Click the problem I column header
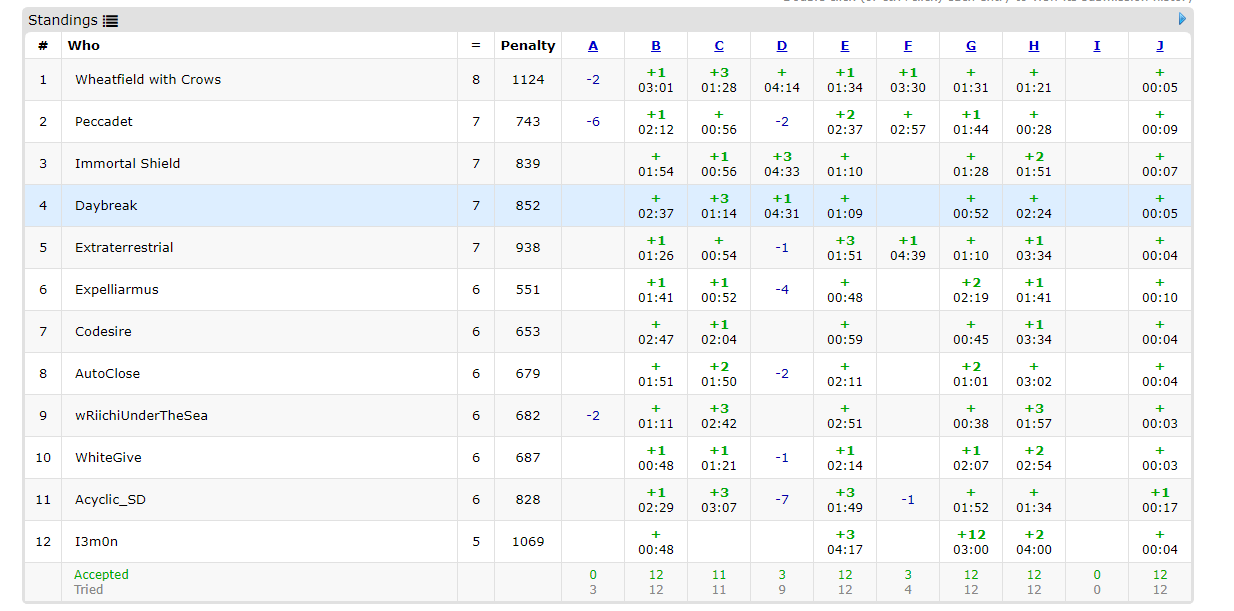Screen dimensions: 1234x611 click(x=1097, y=46)
